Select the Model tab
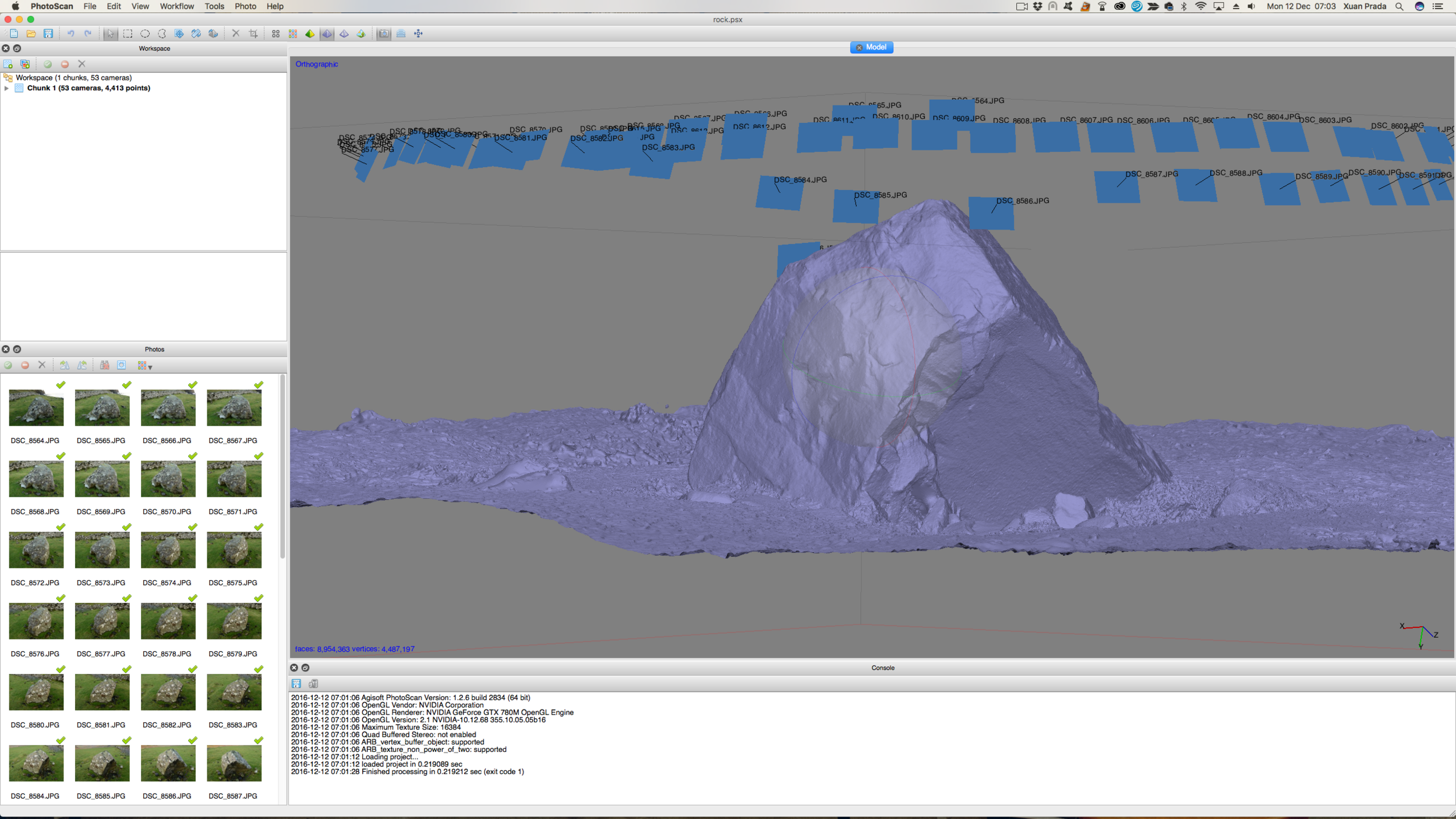Screen dimensions: 1456x819 coord(875,47)
